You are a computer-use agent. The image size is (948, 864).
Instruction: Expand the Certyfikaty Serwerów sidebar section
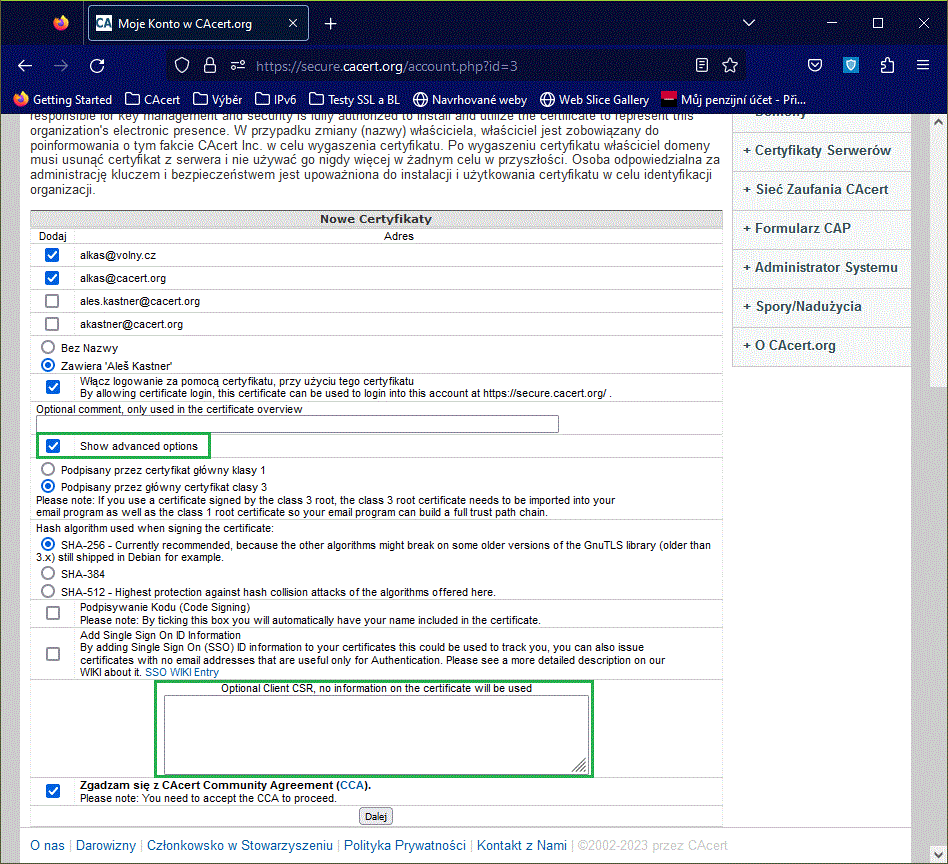[821, 150]
